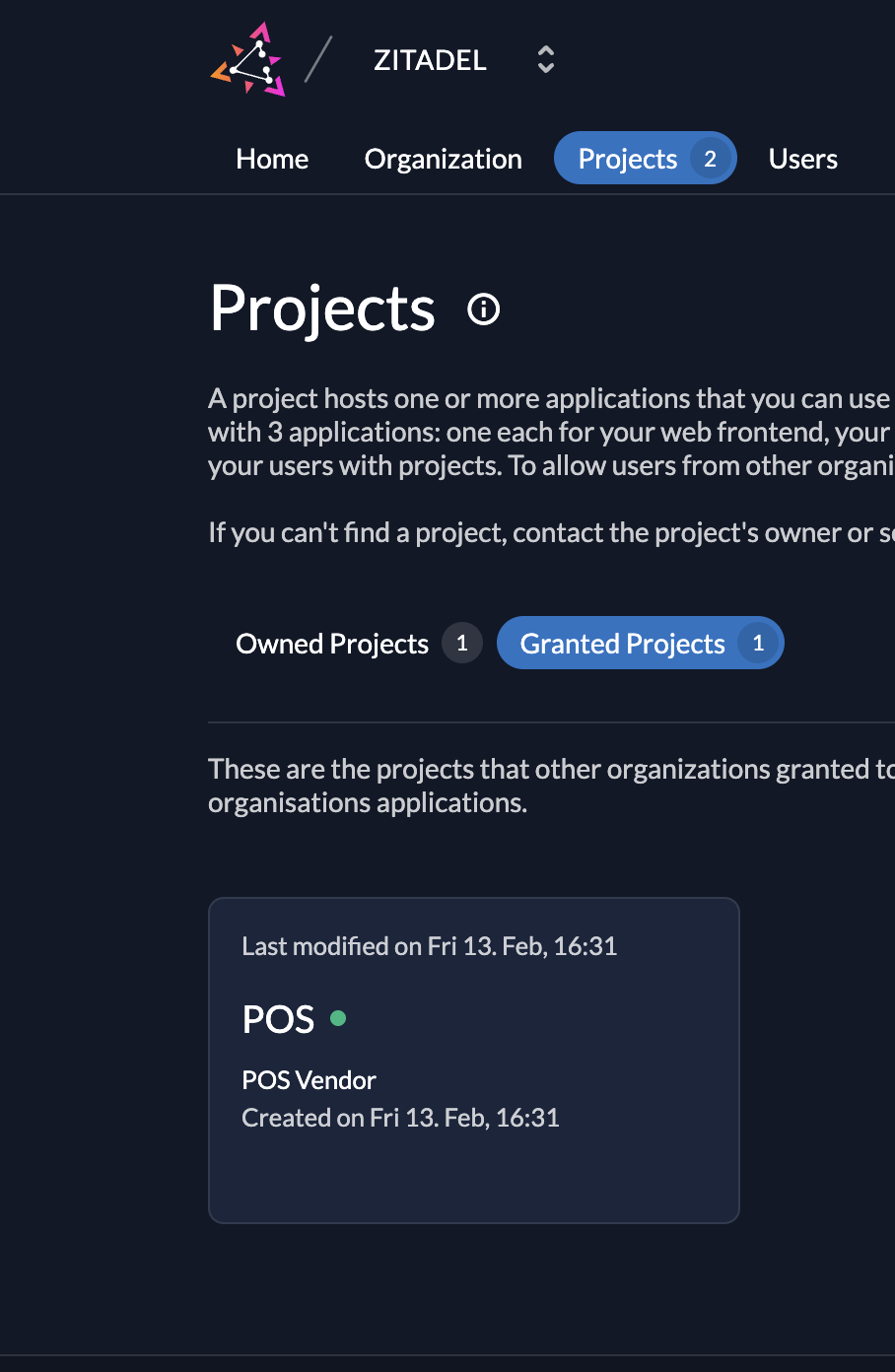Open the Organization tab
This screenshot has height=1372, width=895.
[x=443, y=159]
